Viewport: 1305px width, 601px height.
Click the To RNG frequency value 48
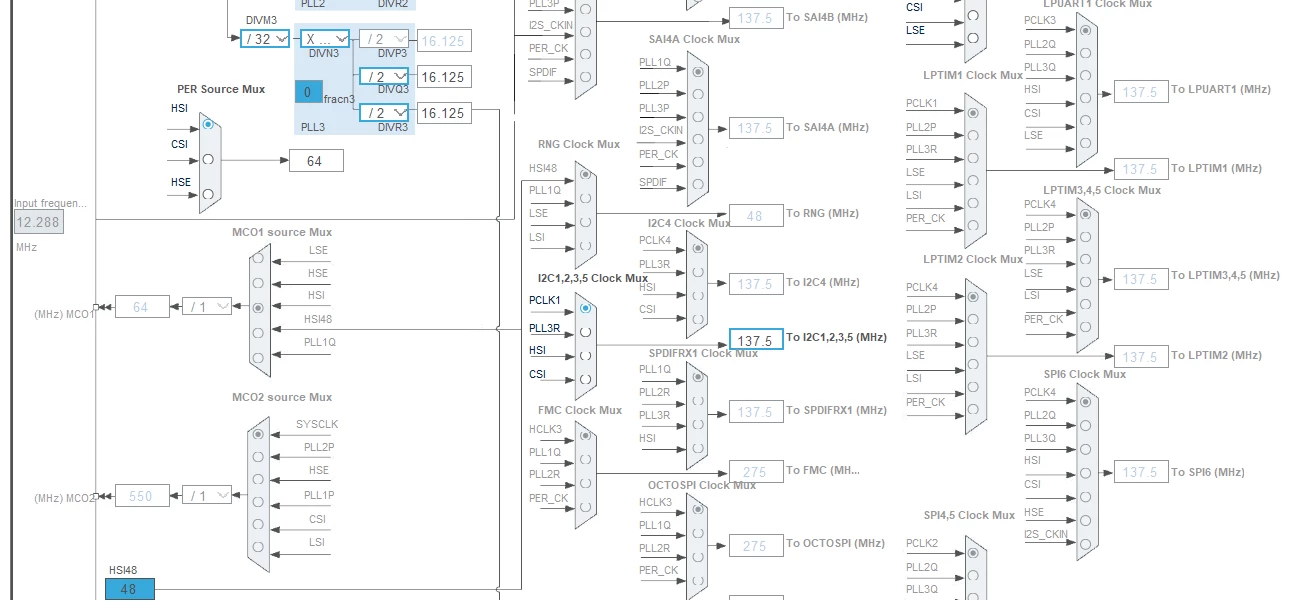pyautogui.click(x=756, y=215)
